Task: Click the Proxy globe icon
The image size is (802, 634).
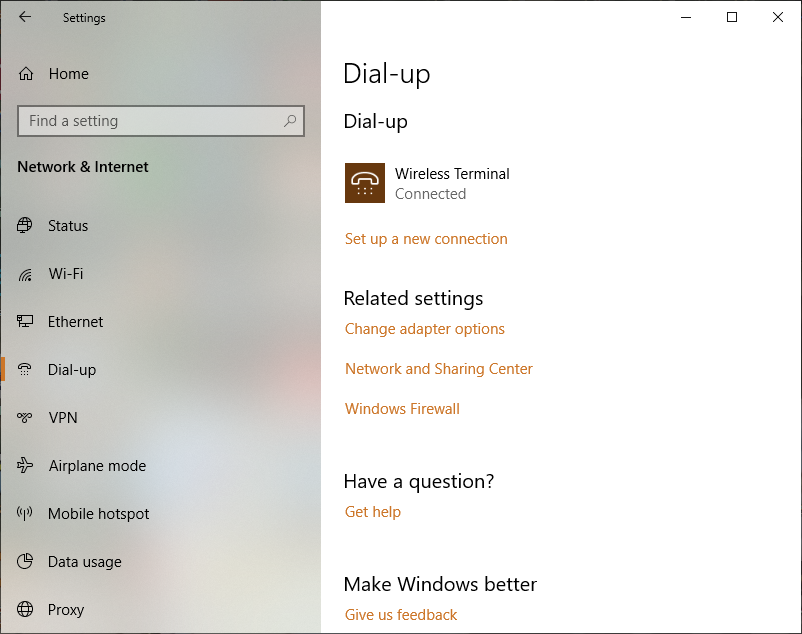Action: pyautogui.click(x=25, y=609)
